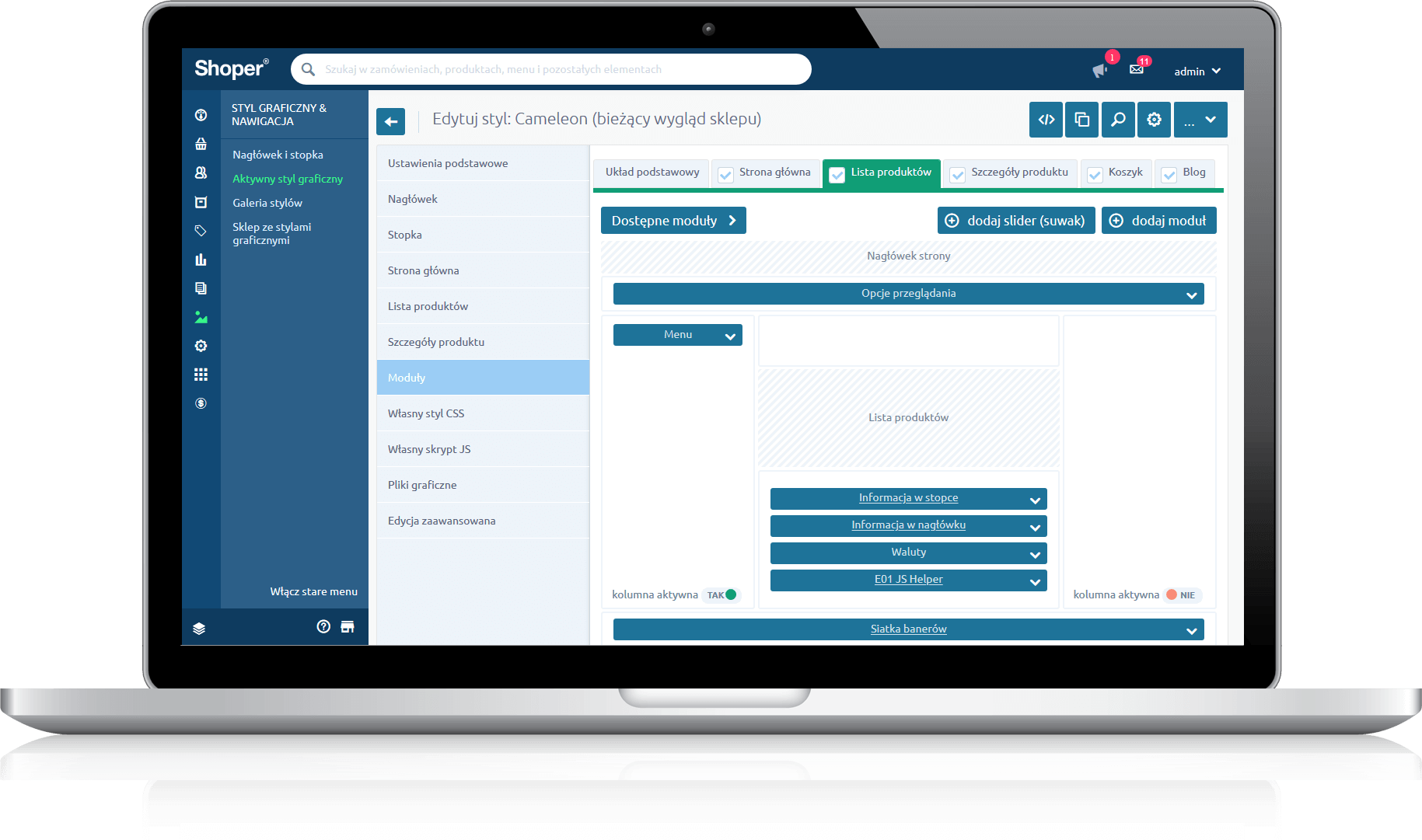Open the gear settings icon in the sidebar
Image resolution: width=1422 pixels, height=840 pixels.
(x=201, y=346)
